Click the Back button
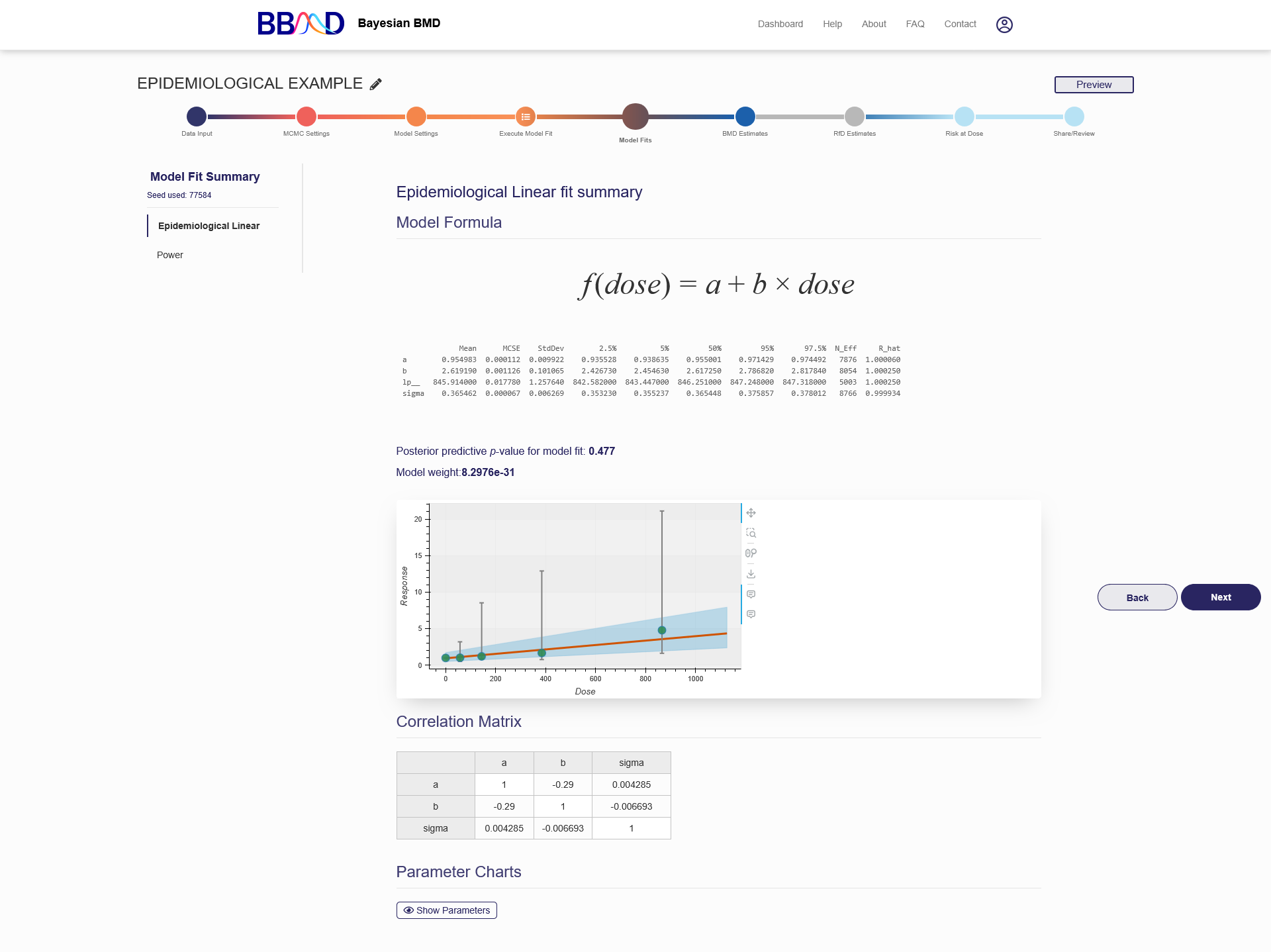1271x952 pixels. [1137, 597]
